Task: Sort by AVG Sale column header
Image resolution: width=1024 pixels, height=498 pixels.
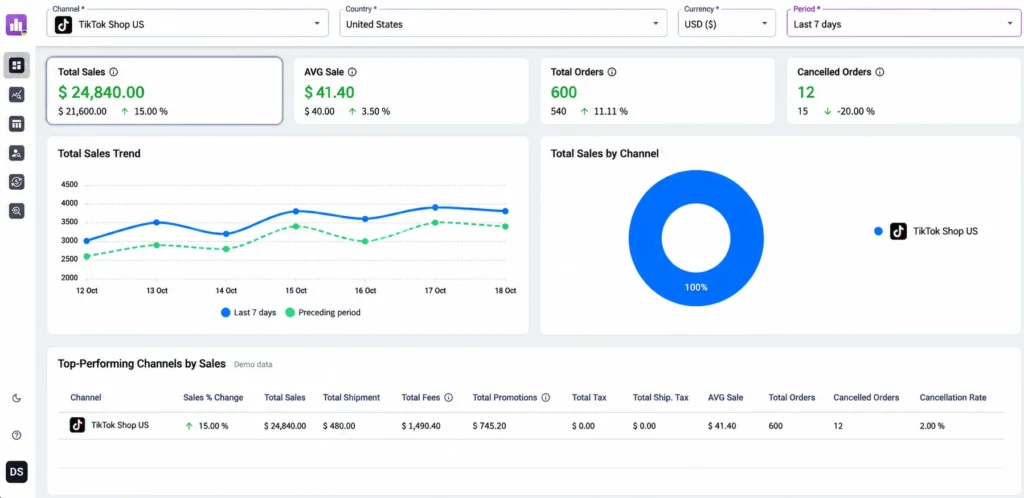Action: (726, 397)
